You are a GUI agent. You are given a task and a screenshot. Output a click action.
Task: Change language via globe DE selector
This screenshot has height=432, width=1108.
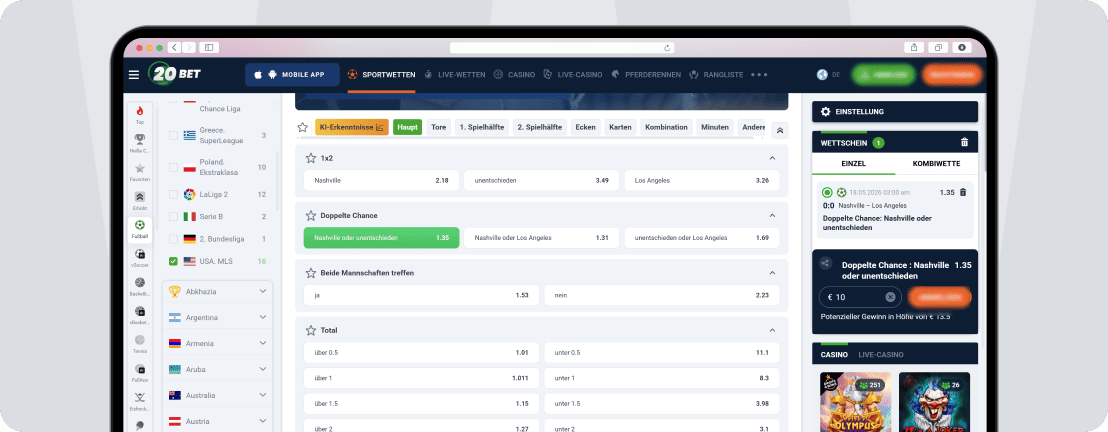click(827, 74)
